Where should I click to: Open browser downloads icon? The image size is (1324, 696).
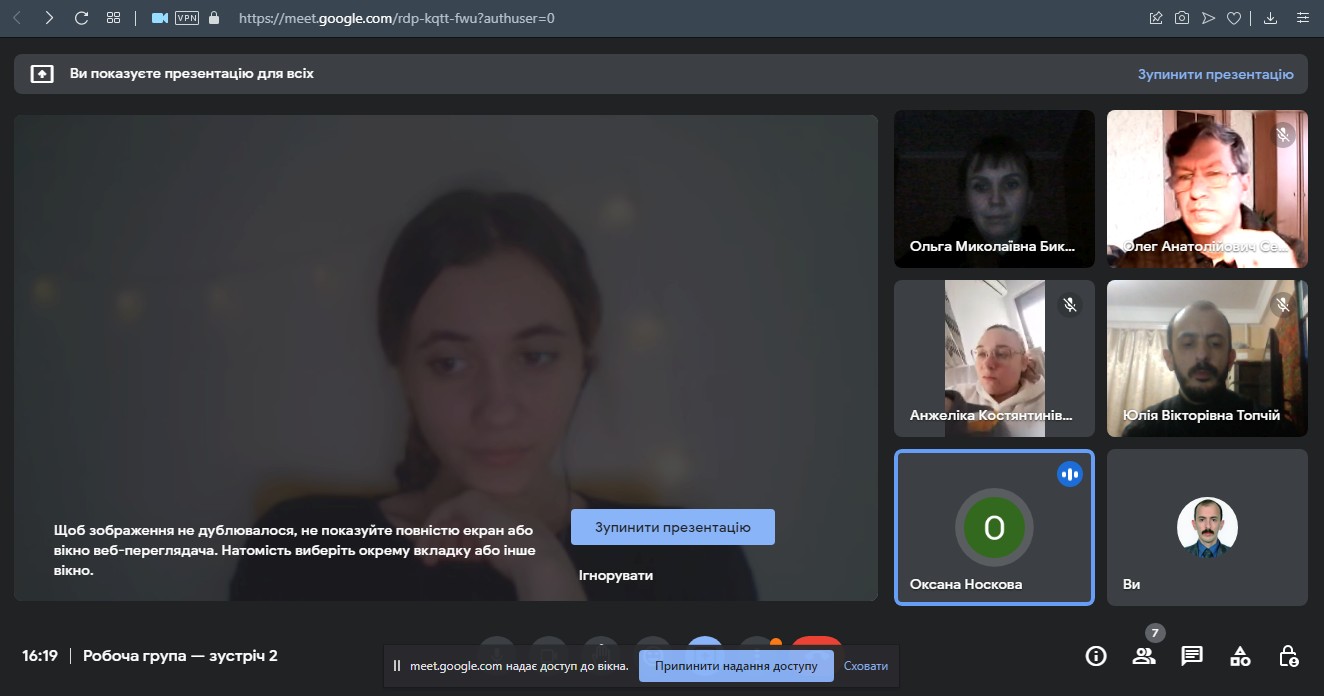coord(1271,18)
